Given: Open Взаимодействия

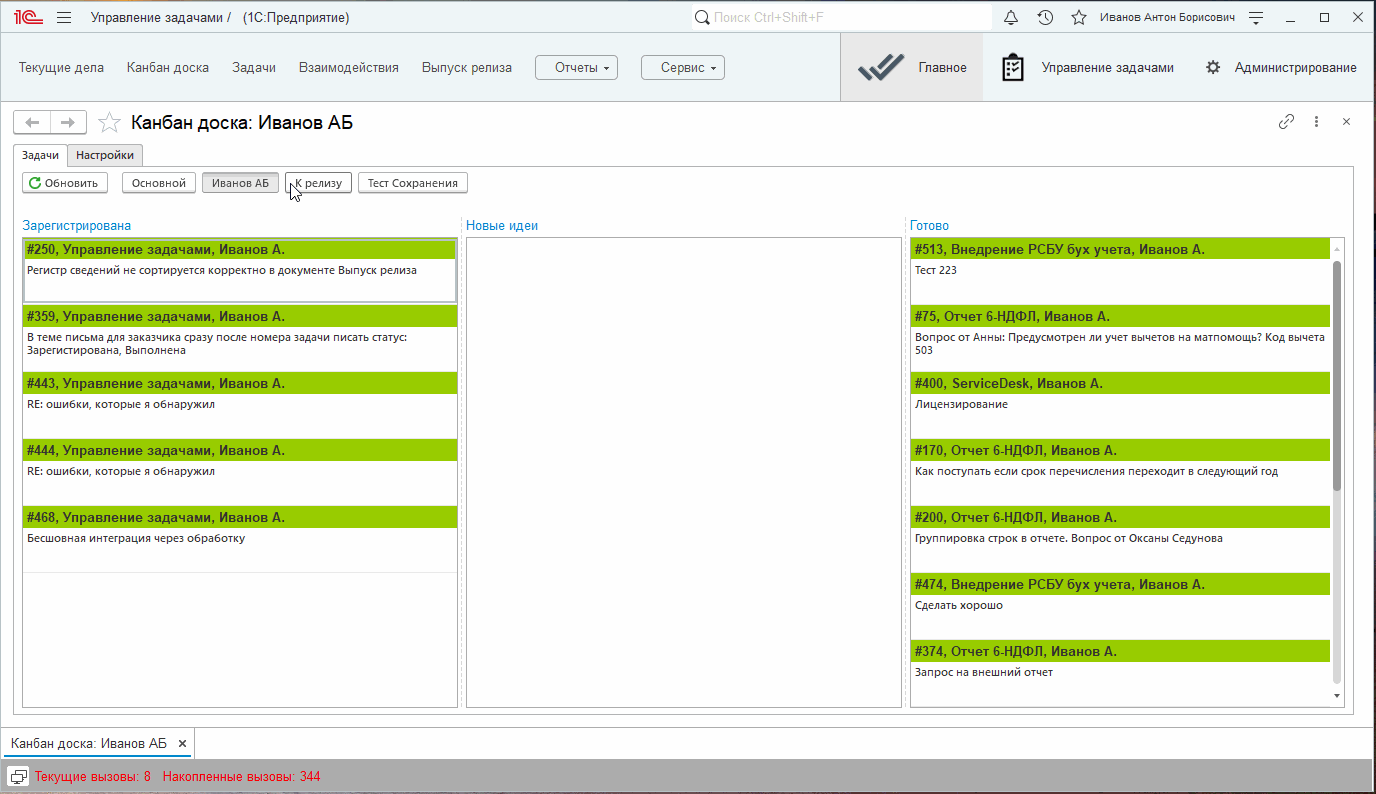Looking at the screenshot, I should point(349,67).
